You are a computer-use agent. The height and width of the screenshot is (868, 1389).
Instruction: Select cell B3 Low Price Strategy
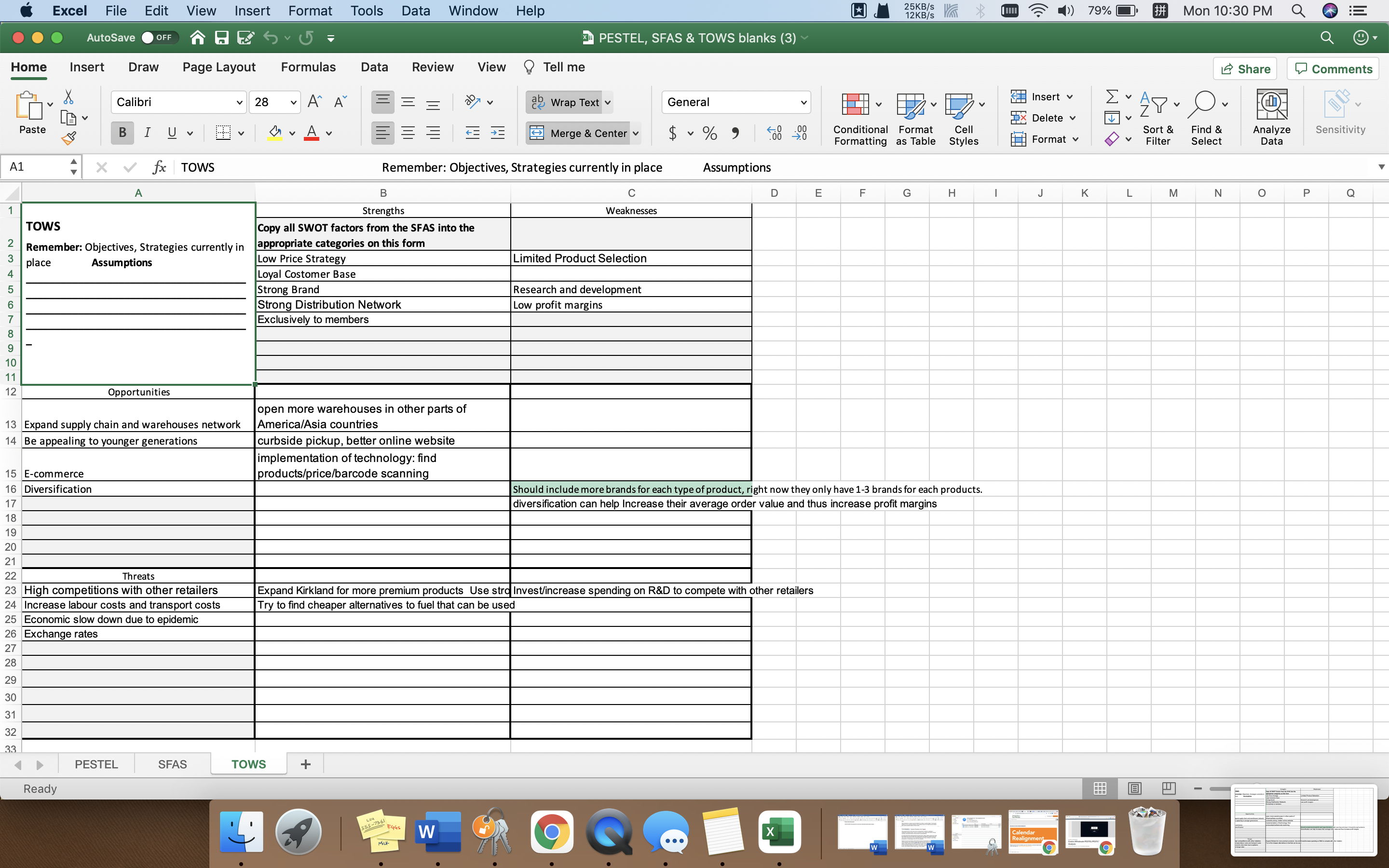(x=383, y=258)
